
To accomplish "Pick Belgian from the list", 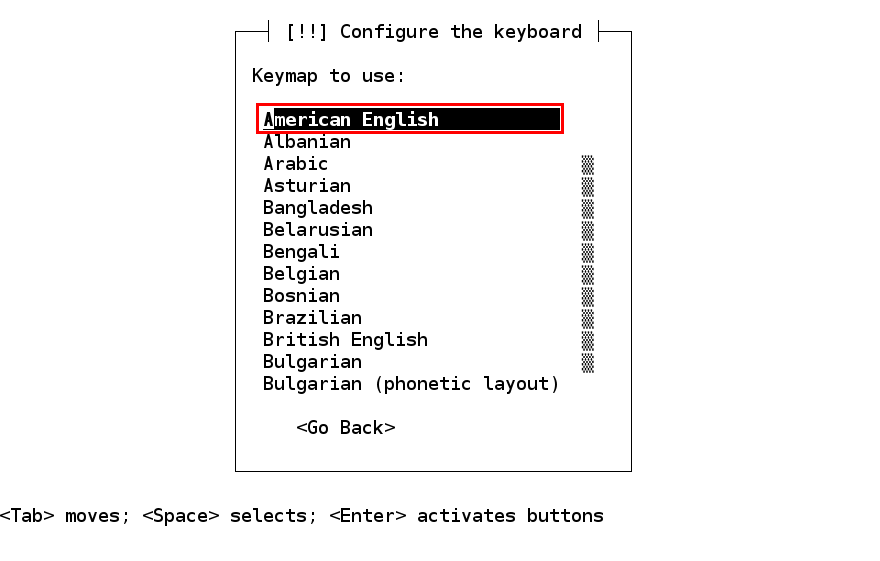I will click(x=301, y=274).
